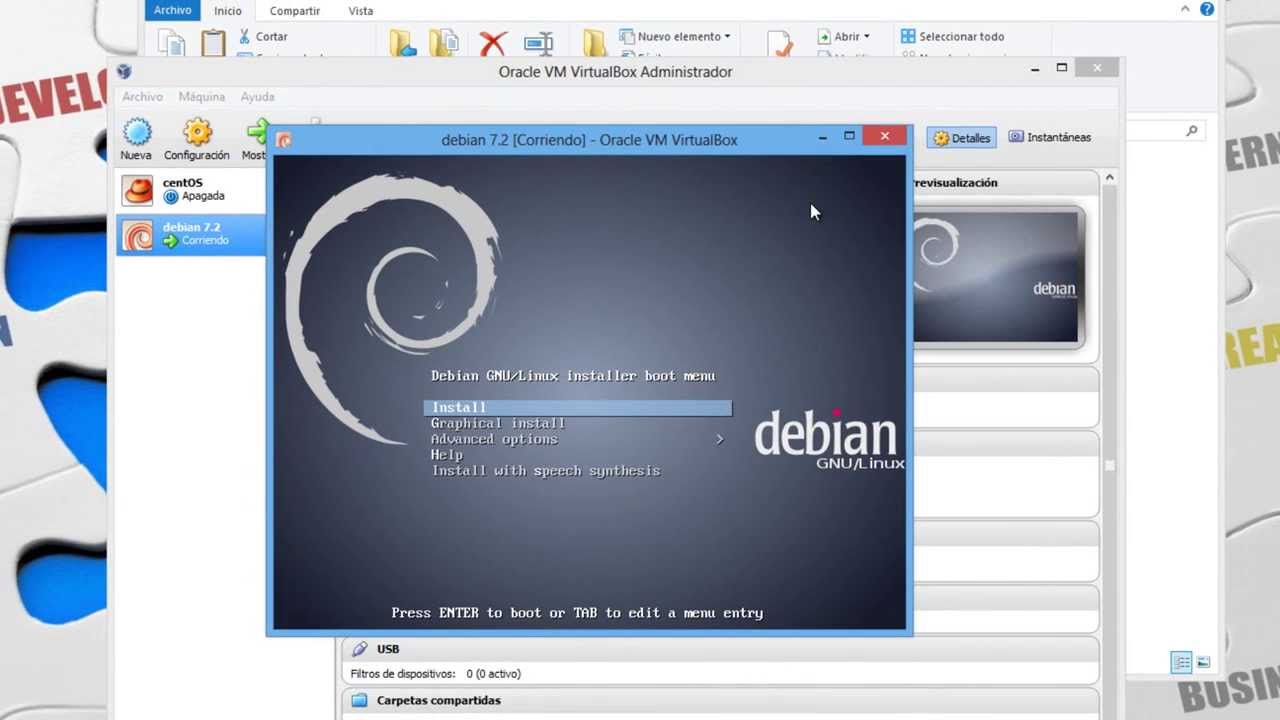Collapse the Explorer ribbon with the chevron
The width and height of the screenshot is (1280, 720).
[x=1185, y=9]
